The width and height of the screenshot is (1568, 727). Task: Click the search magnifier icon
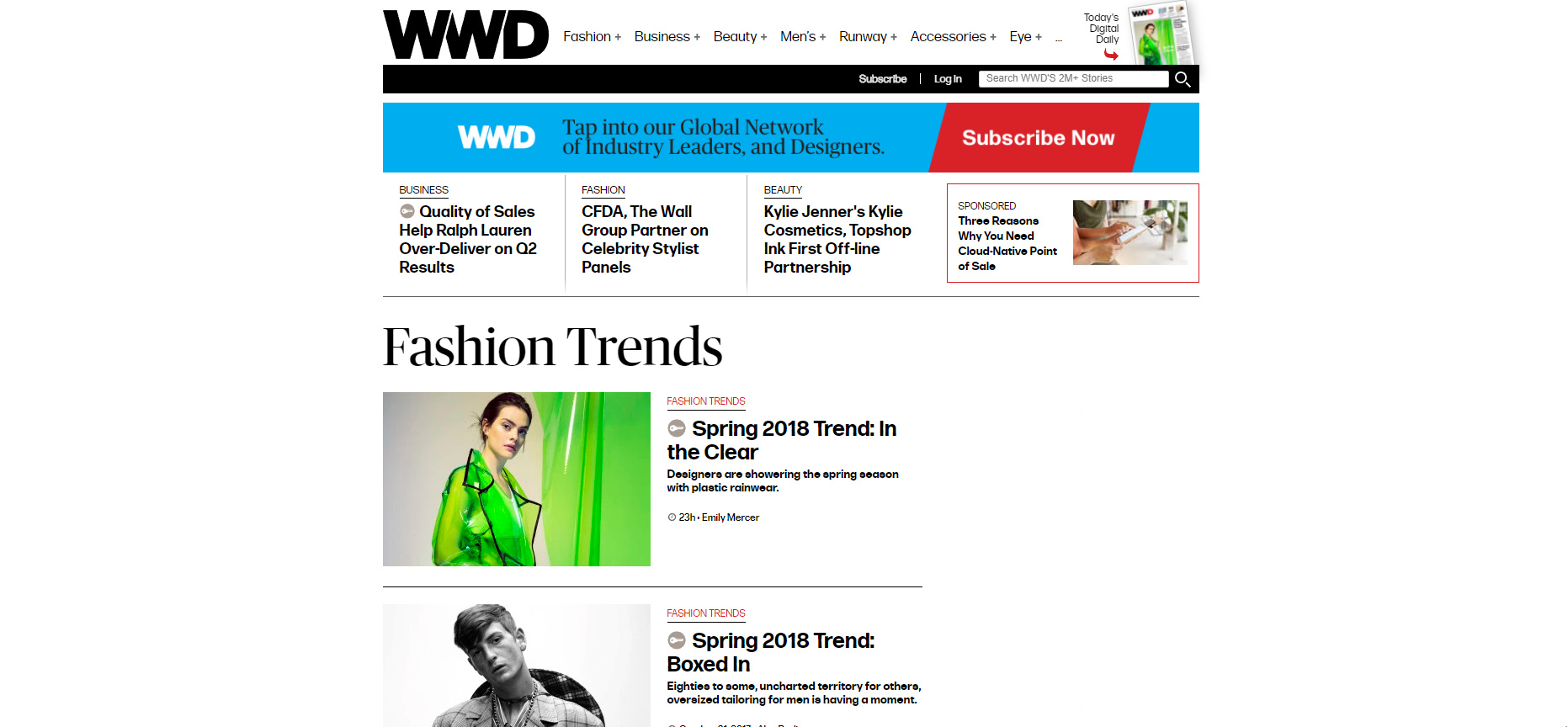pos(1183,79)
